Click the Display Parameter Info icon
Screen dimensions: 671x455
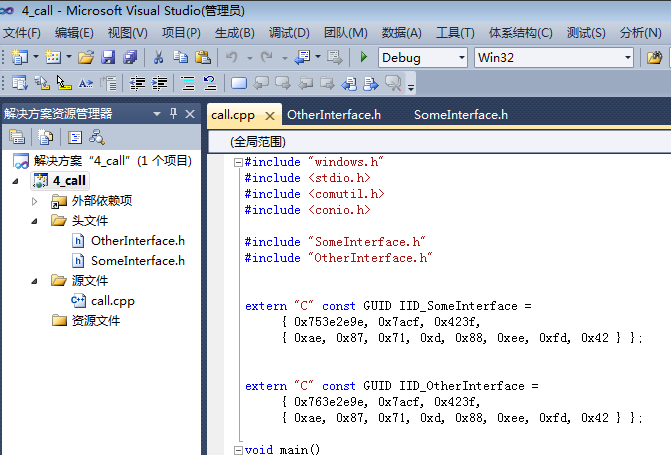(x=42, y=83)
